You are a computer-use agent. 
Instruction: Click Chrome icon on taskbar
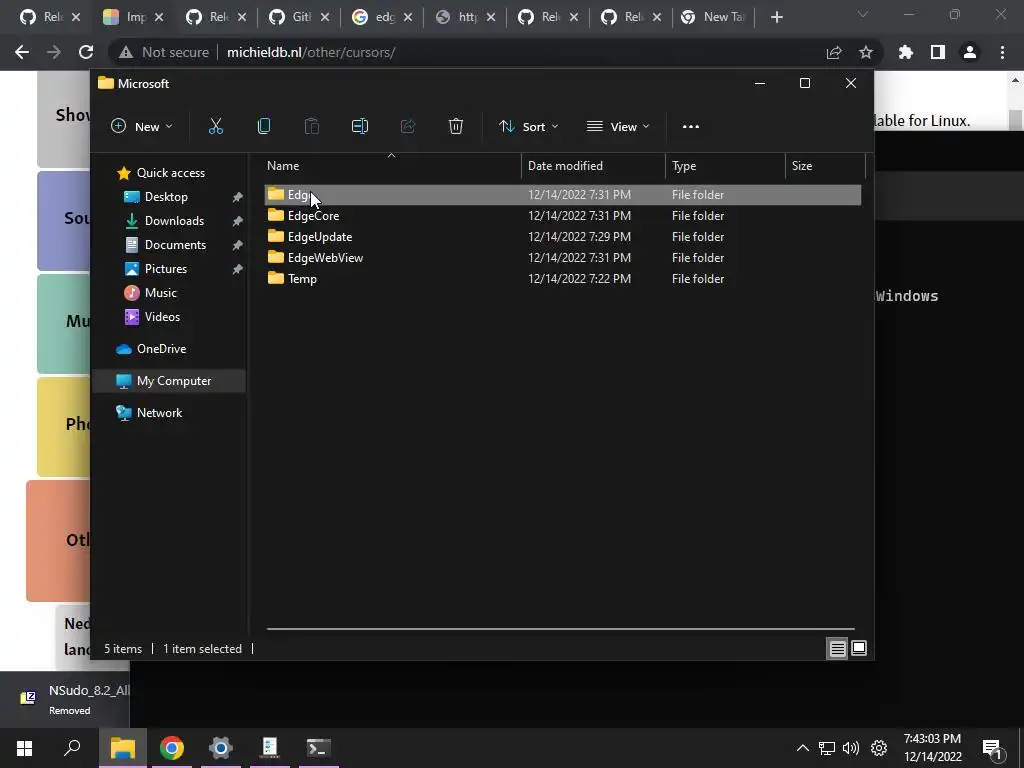172,748
